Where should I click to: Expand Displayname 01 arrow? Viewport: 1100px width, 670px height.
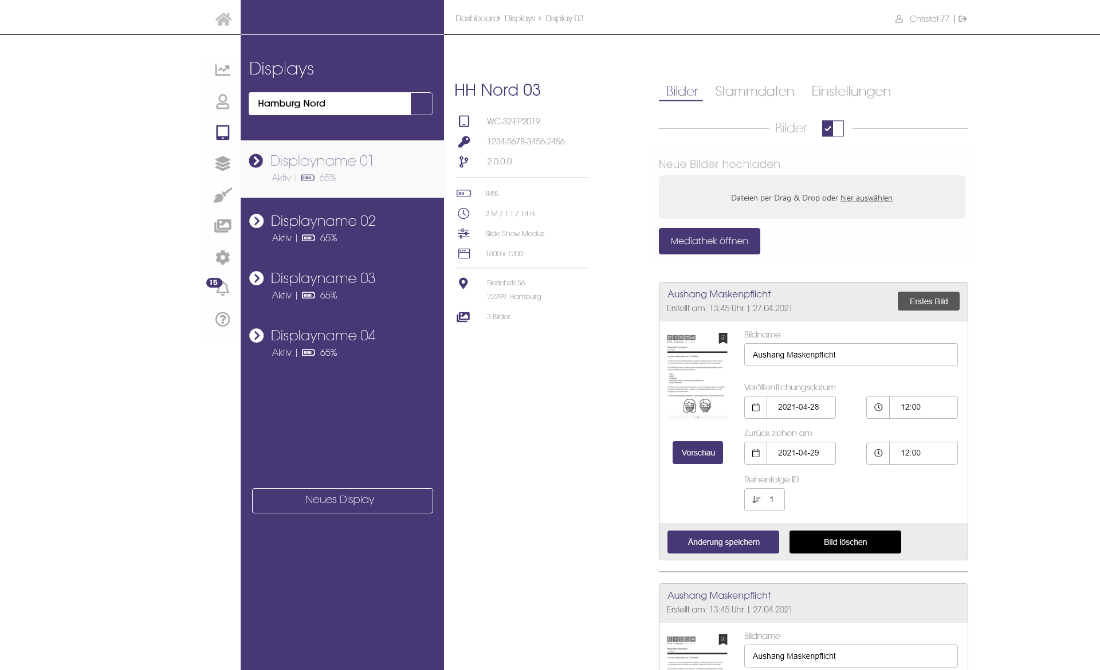point(256,161)
